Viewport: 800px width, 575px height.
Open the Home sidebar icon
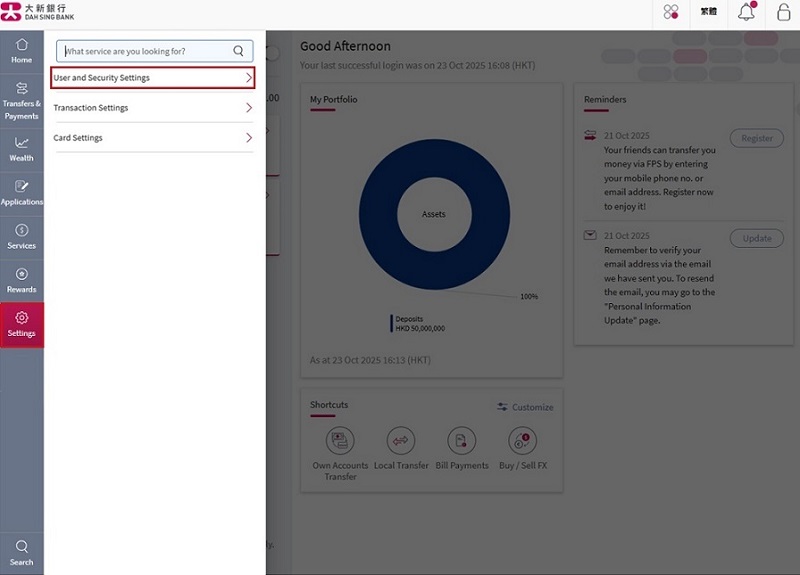click(21, 51)
